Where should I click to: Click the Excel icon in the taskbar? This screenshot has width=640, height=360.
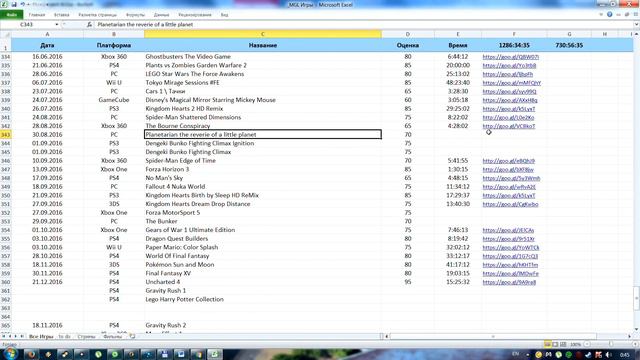(214, 354)
